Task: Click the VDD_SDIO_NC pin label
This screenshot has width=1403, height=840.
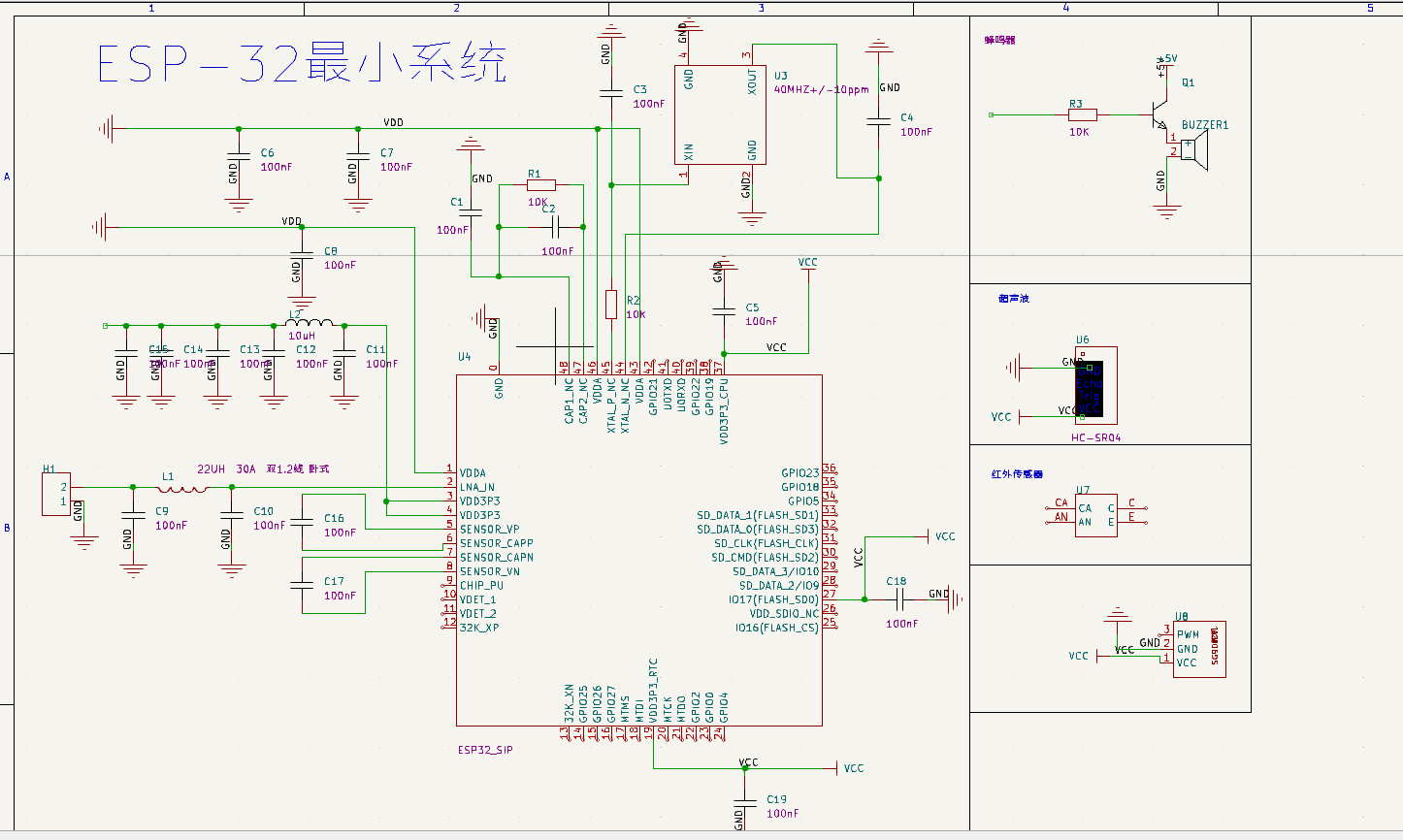Action: point(784,613)
